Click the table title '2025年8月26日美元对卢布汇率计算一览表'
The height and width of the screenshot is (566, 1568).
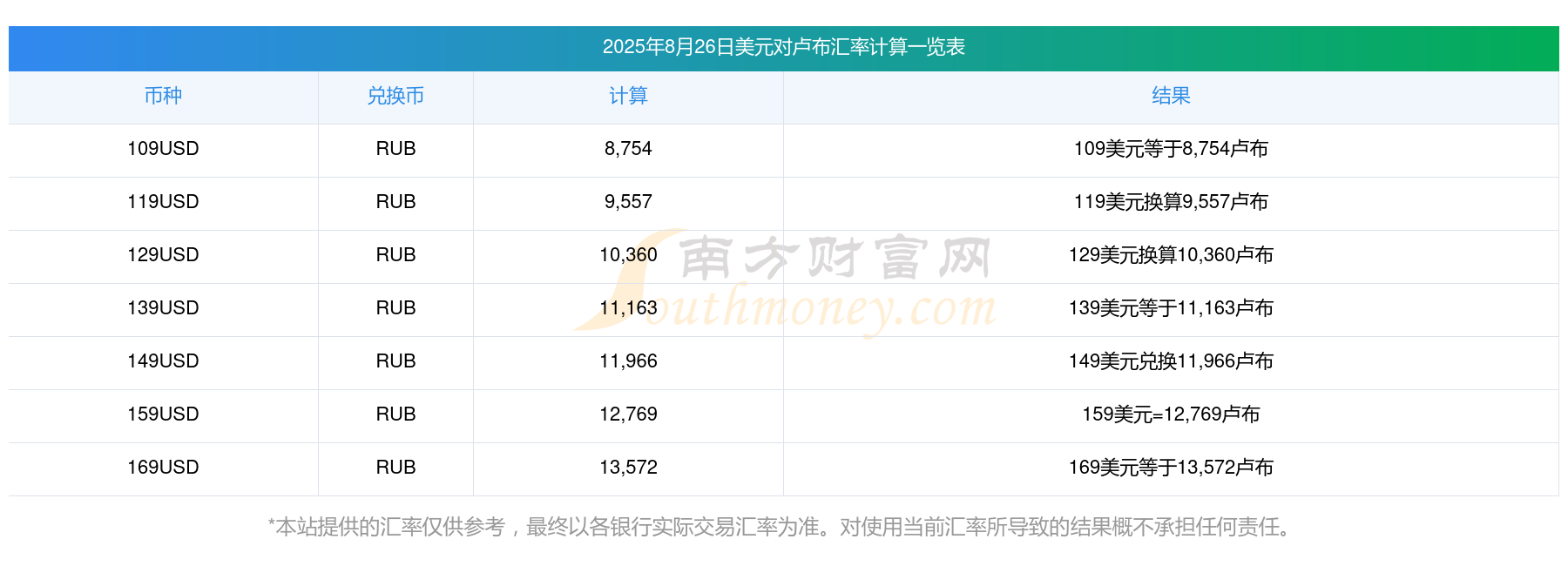[783, 47]
